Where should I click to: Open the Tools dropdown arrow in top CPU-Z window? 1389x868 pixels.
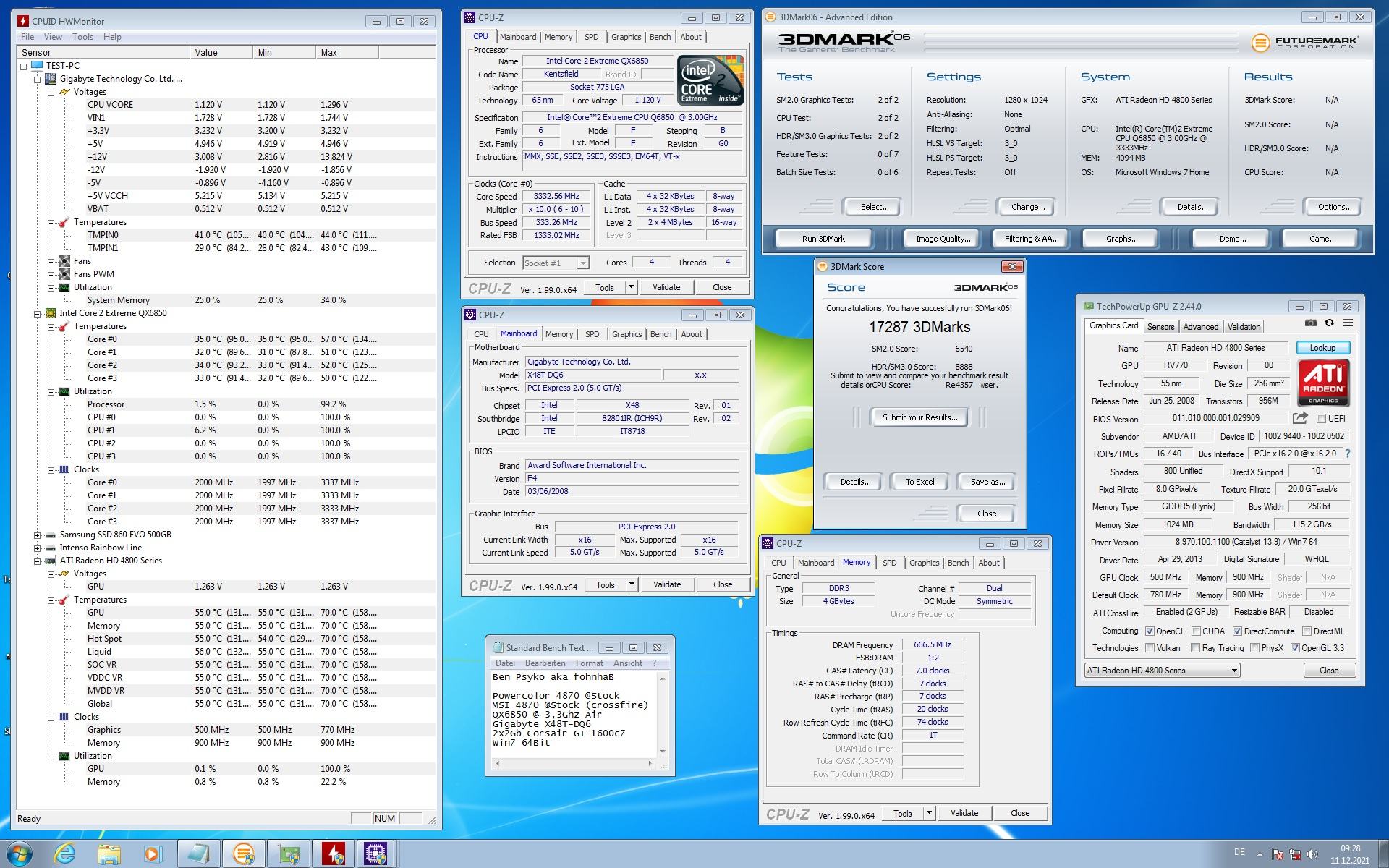(631, 287)
